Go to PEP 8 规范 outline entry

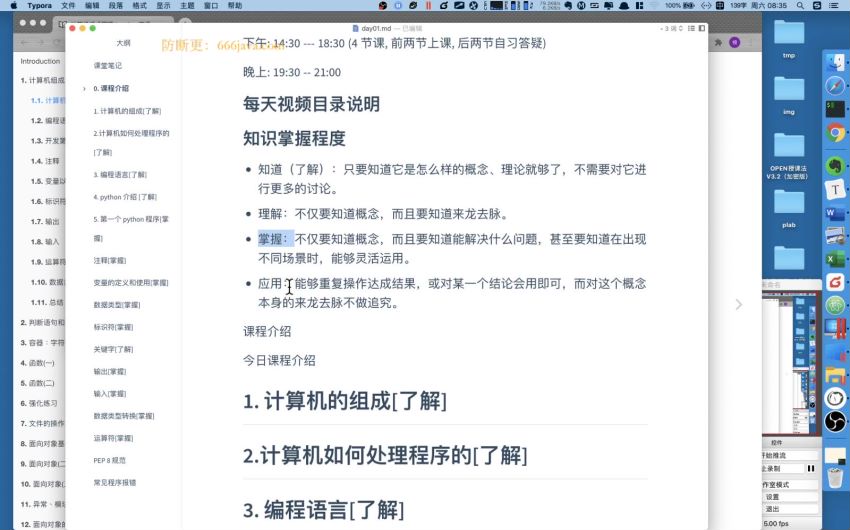[x=109, y=460]
